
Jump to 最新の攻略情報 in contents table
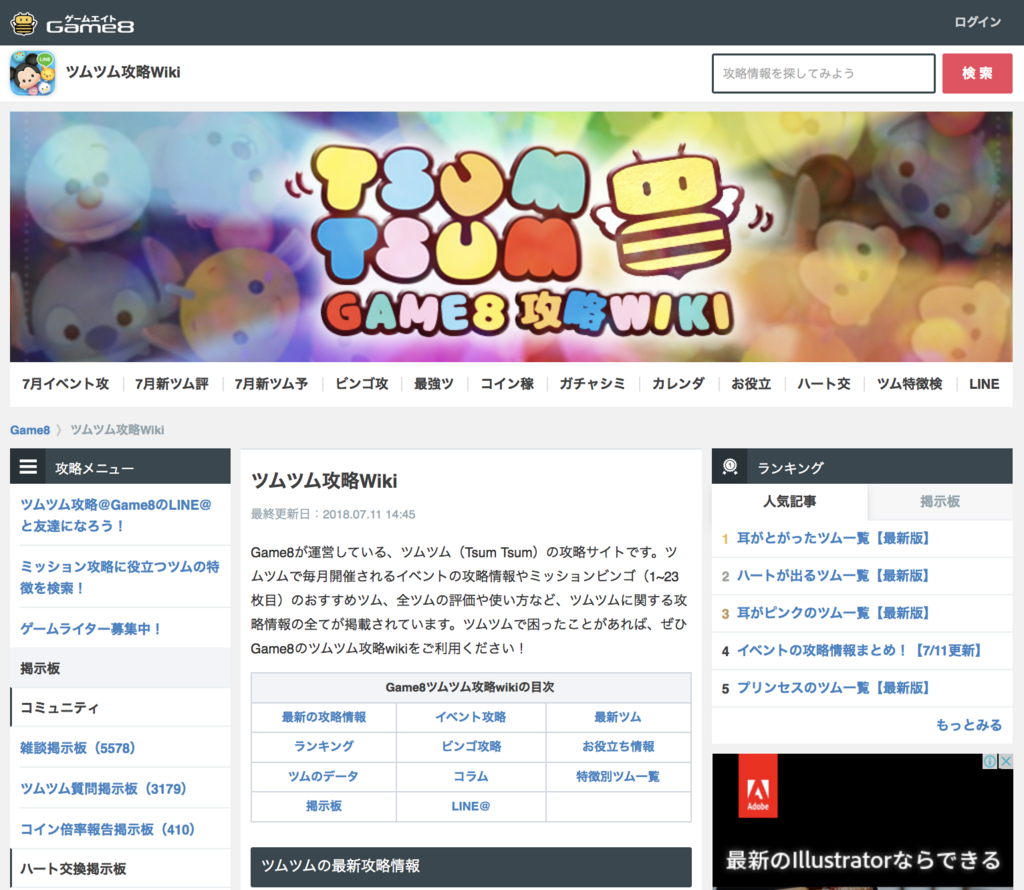(x=324, y=717)
